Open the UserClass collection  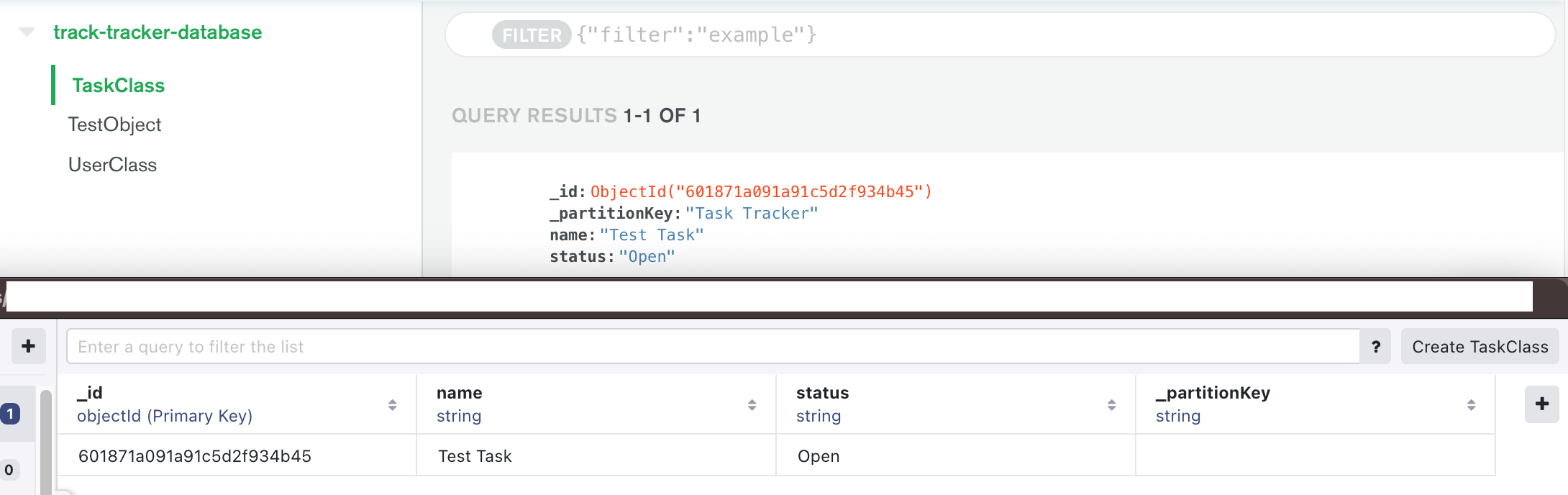click(112, 164)
